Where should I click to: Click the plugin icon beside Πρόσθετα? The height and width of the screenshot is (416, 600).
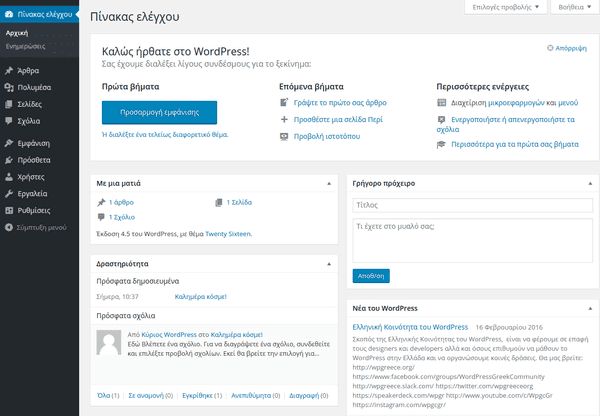[x=9, y=160]
